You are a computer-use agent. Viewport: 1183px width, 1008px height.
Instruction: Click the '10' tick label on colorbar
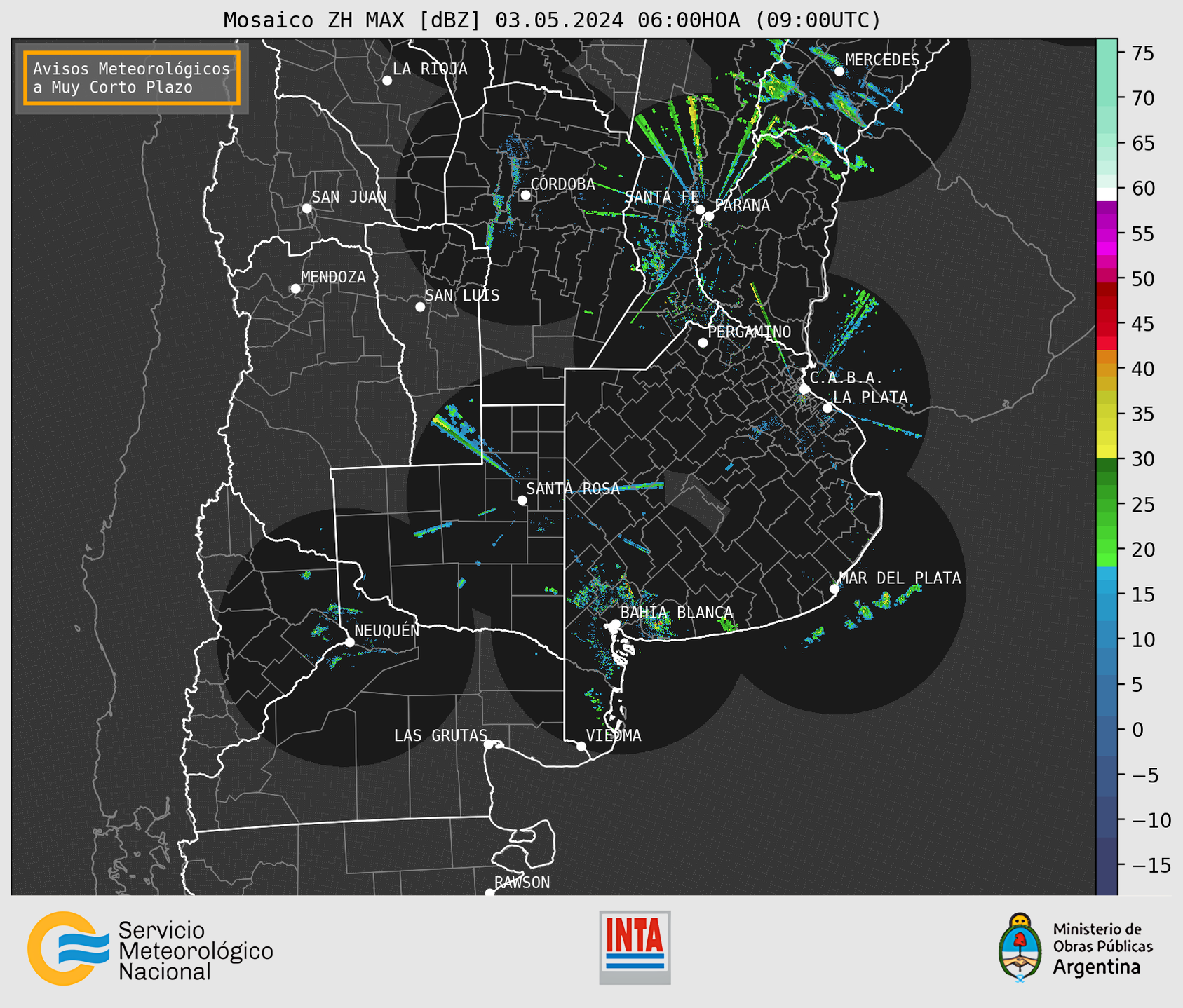click(x=1143, y=640)
